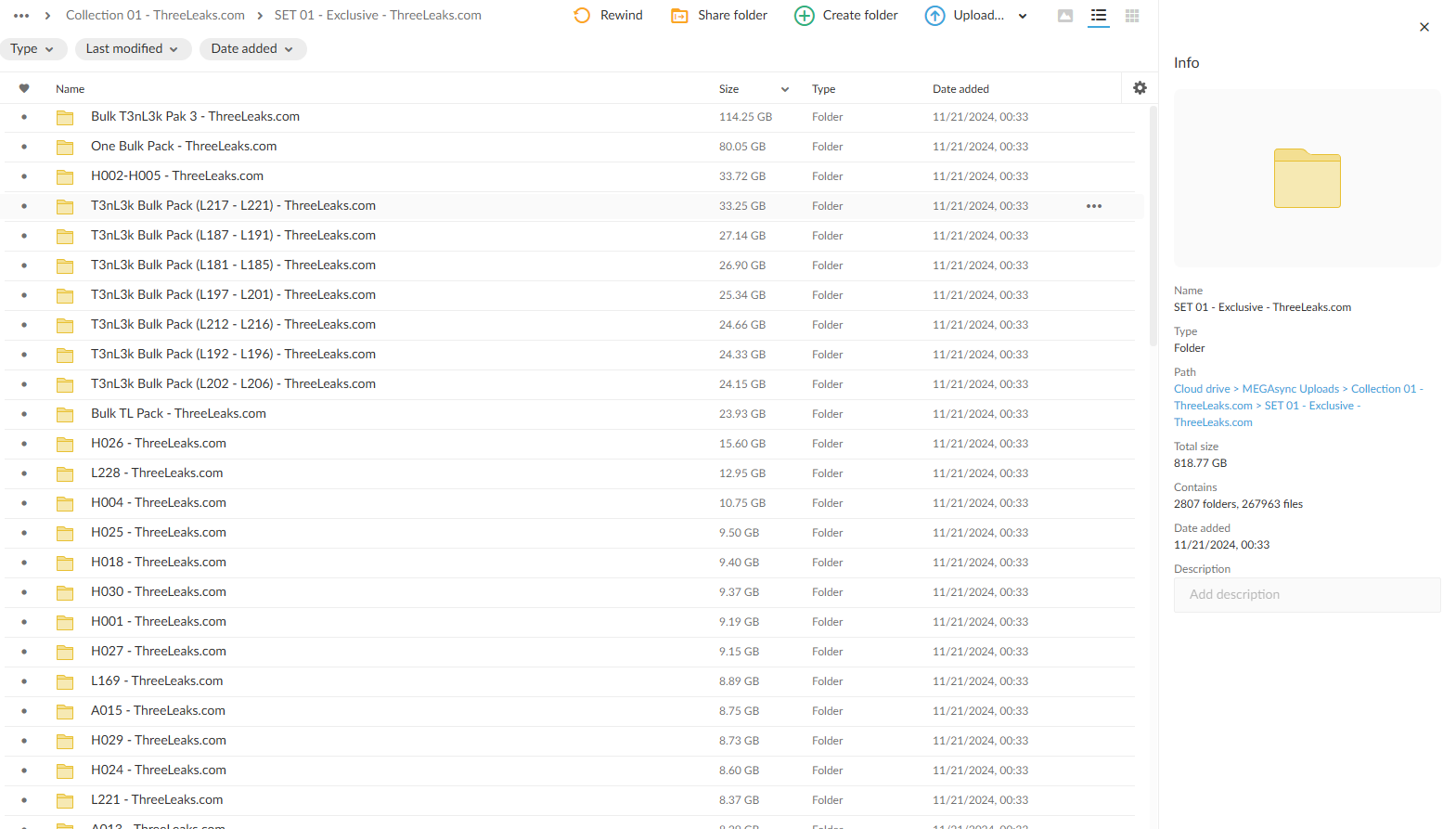The height and width of the screenshot is (829, 1456).
Task: Expand the Type filter dropdown
Action: pos(32,49)
